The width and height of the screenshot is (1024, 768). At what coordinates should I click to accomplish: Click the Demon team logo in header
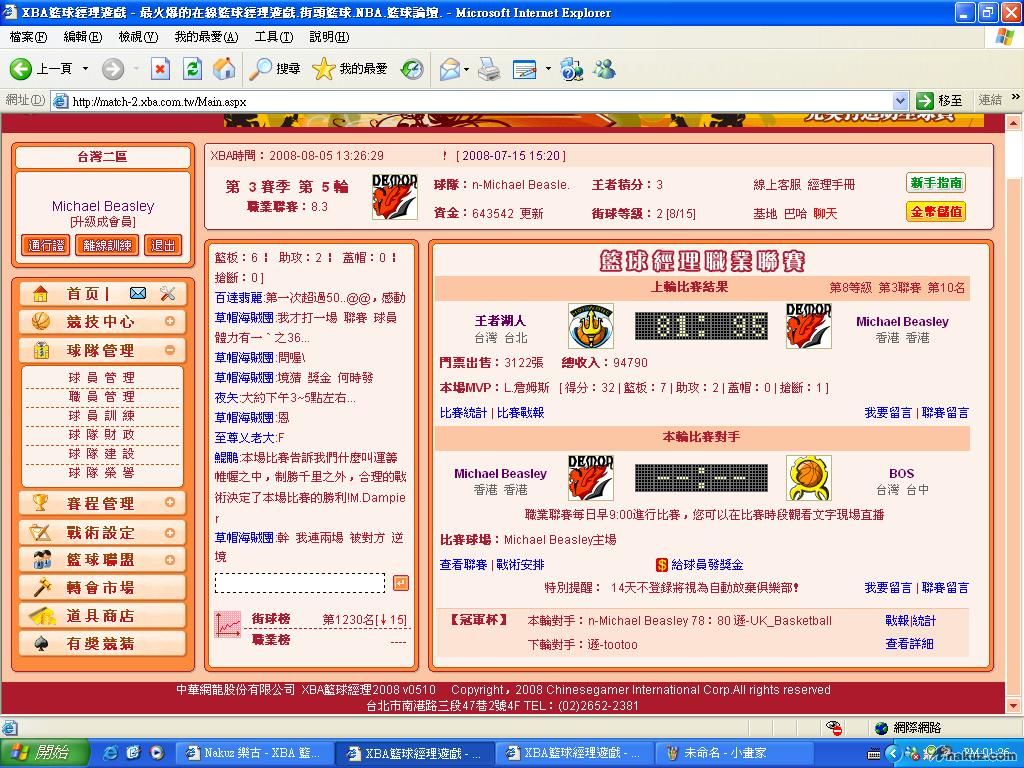(x=394, y=197)
